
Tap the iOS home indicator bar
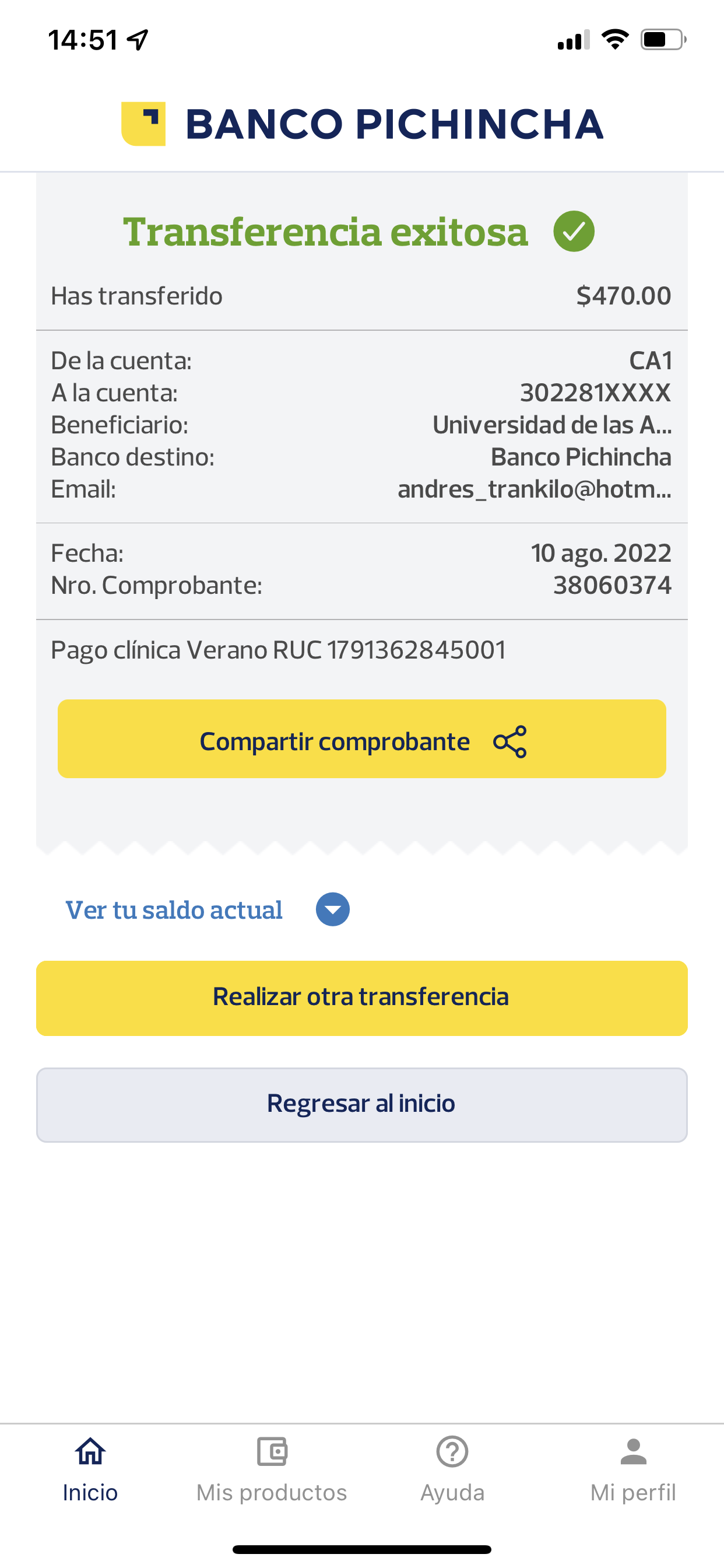click(361, 1549)
